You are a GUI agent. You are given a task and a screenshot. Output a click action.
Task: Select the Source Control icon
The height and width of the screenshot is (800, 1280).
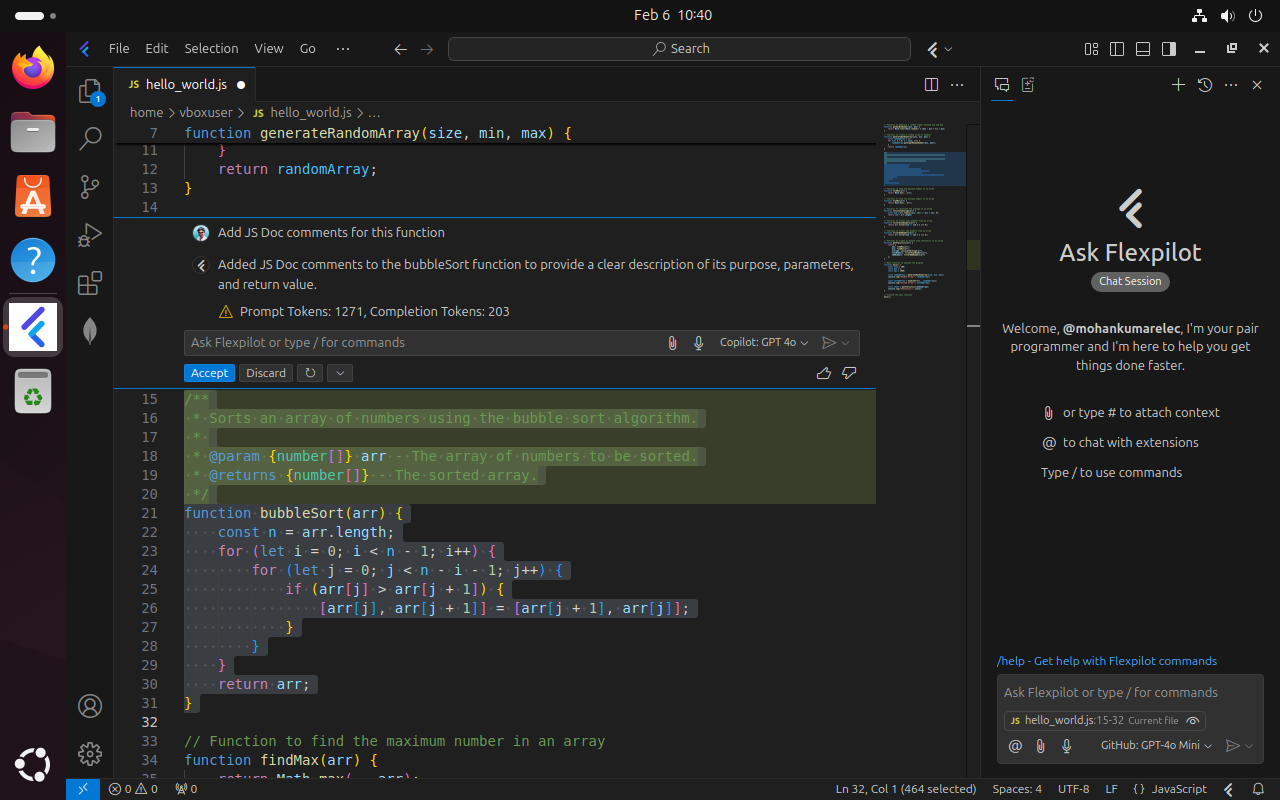[x=90, y=187]
